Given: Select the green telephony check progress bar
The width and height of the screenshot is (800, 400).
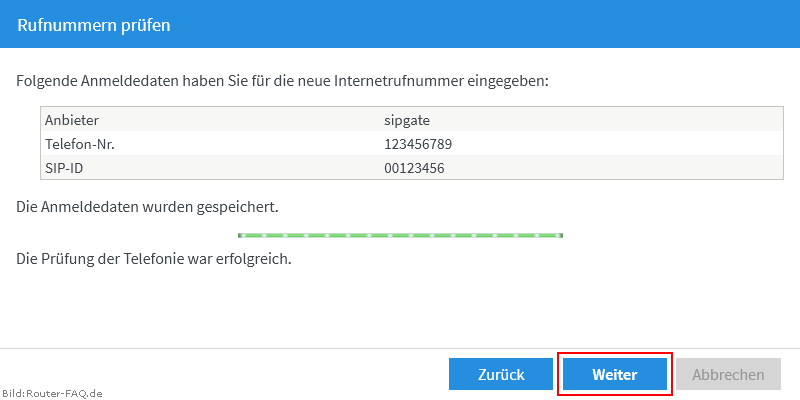Looking at the screenshot, I should [x=401, y=235].
